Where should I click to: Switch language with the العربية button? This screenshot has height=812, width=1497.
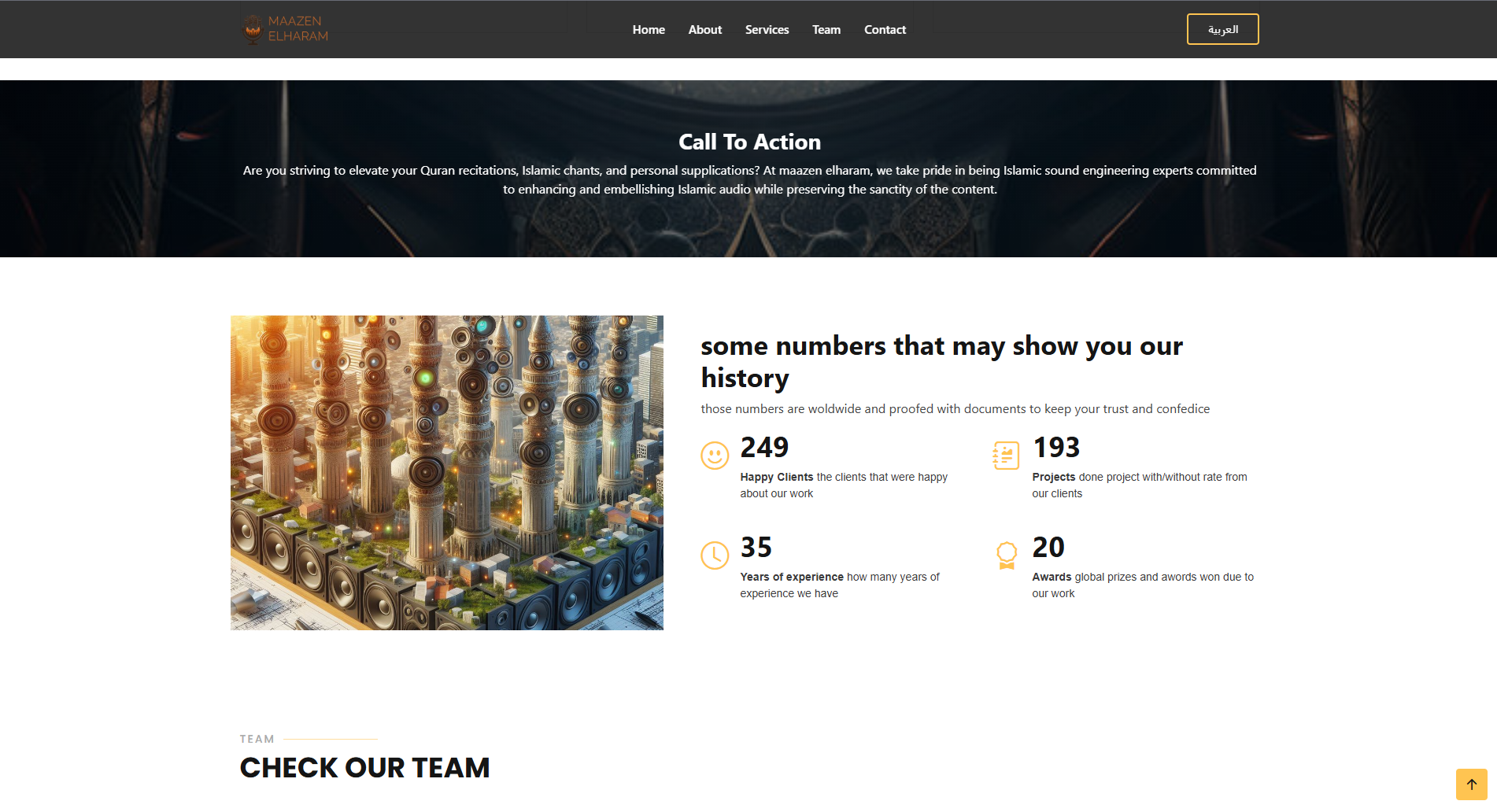[x=1222, y=29]
